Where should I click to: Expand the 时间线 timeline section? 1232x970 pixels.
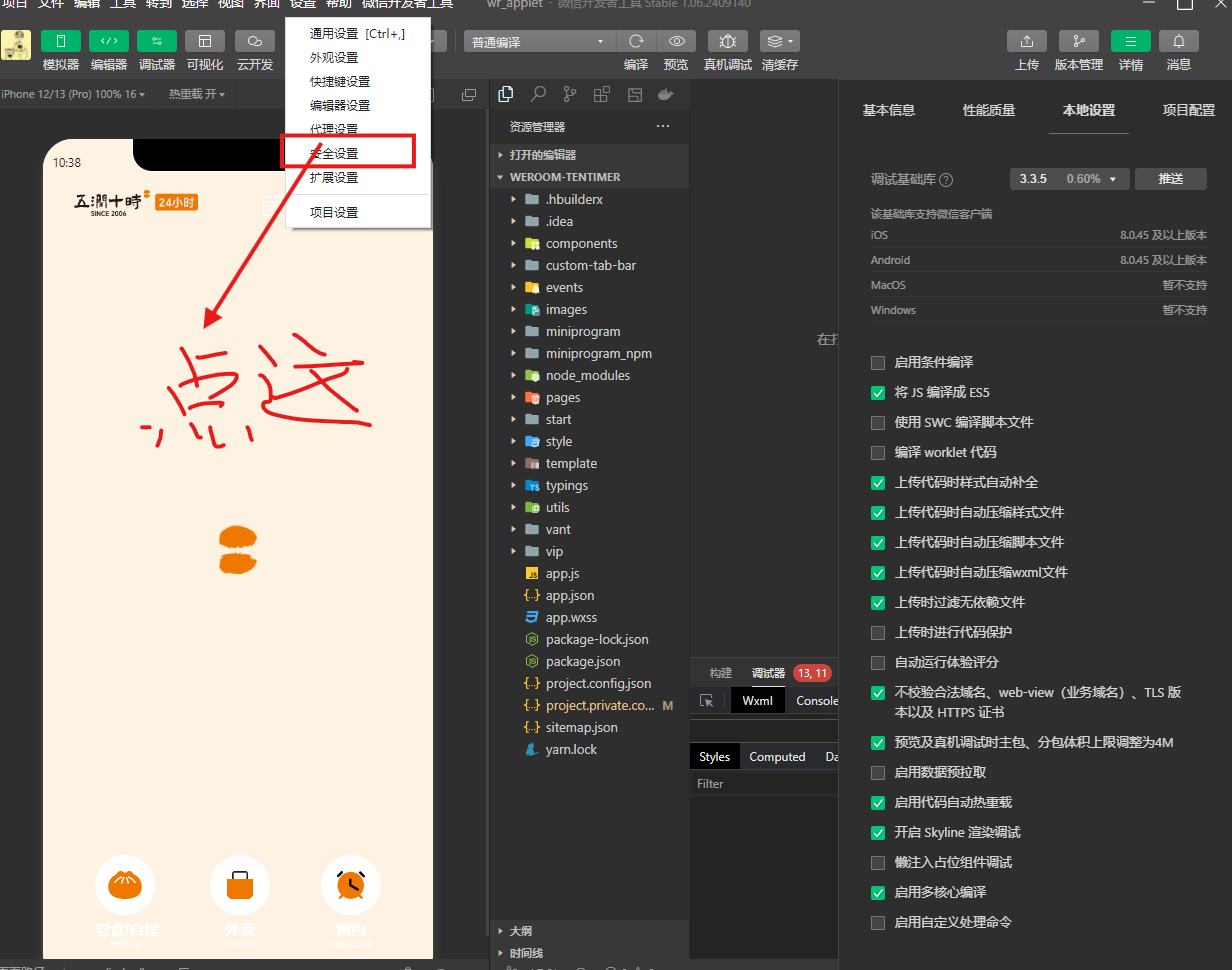click(590, 953)
